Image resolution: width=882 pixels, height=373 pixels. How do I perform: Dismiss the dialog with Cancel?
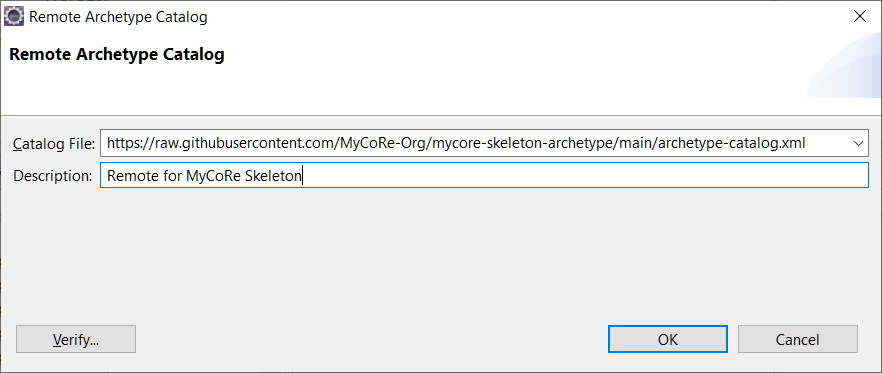click(x=798, y=339)
